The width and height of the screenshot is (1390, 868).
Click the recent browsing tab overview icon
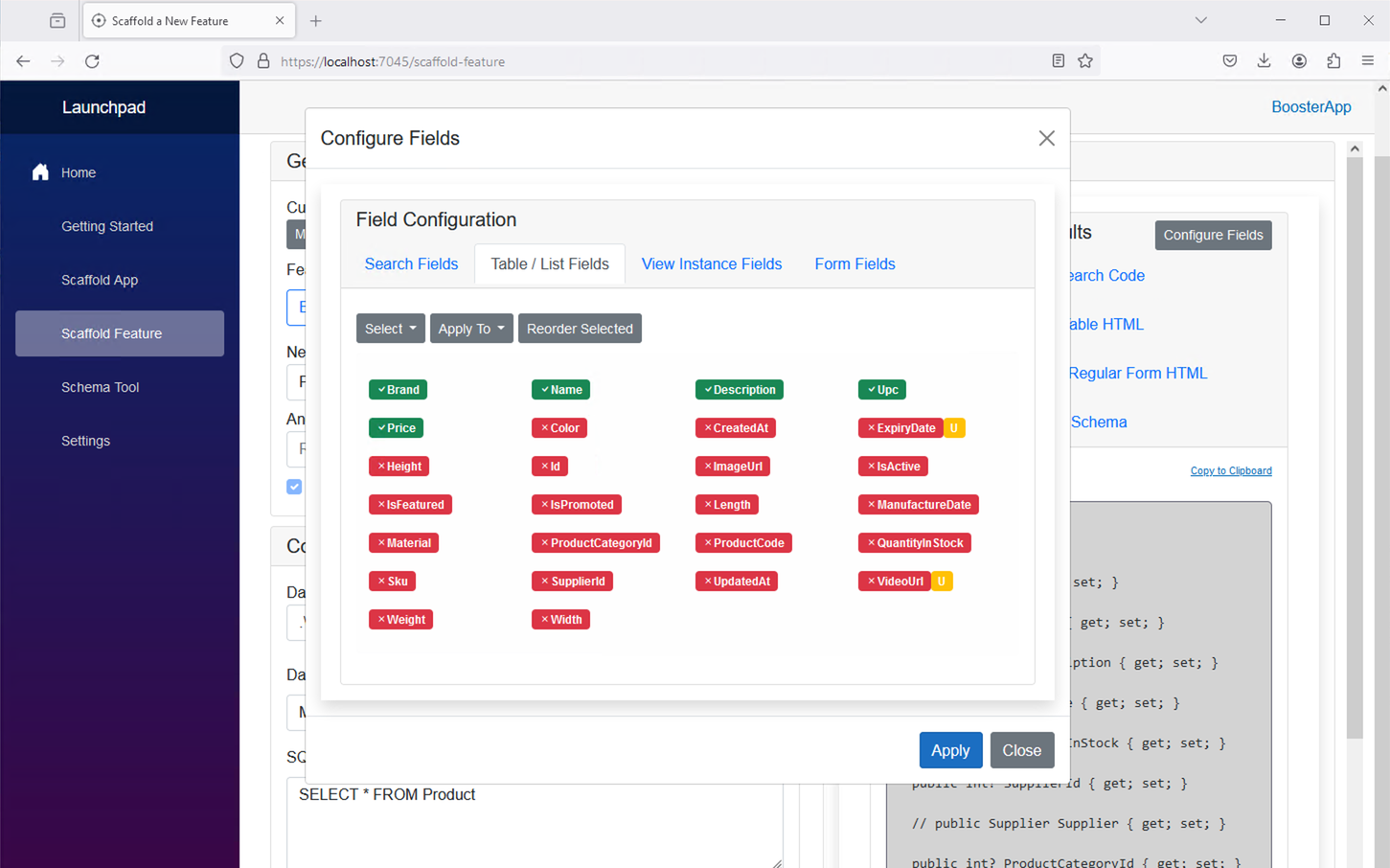(57, 20)
